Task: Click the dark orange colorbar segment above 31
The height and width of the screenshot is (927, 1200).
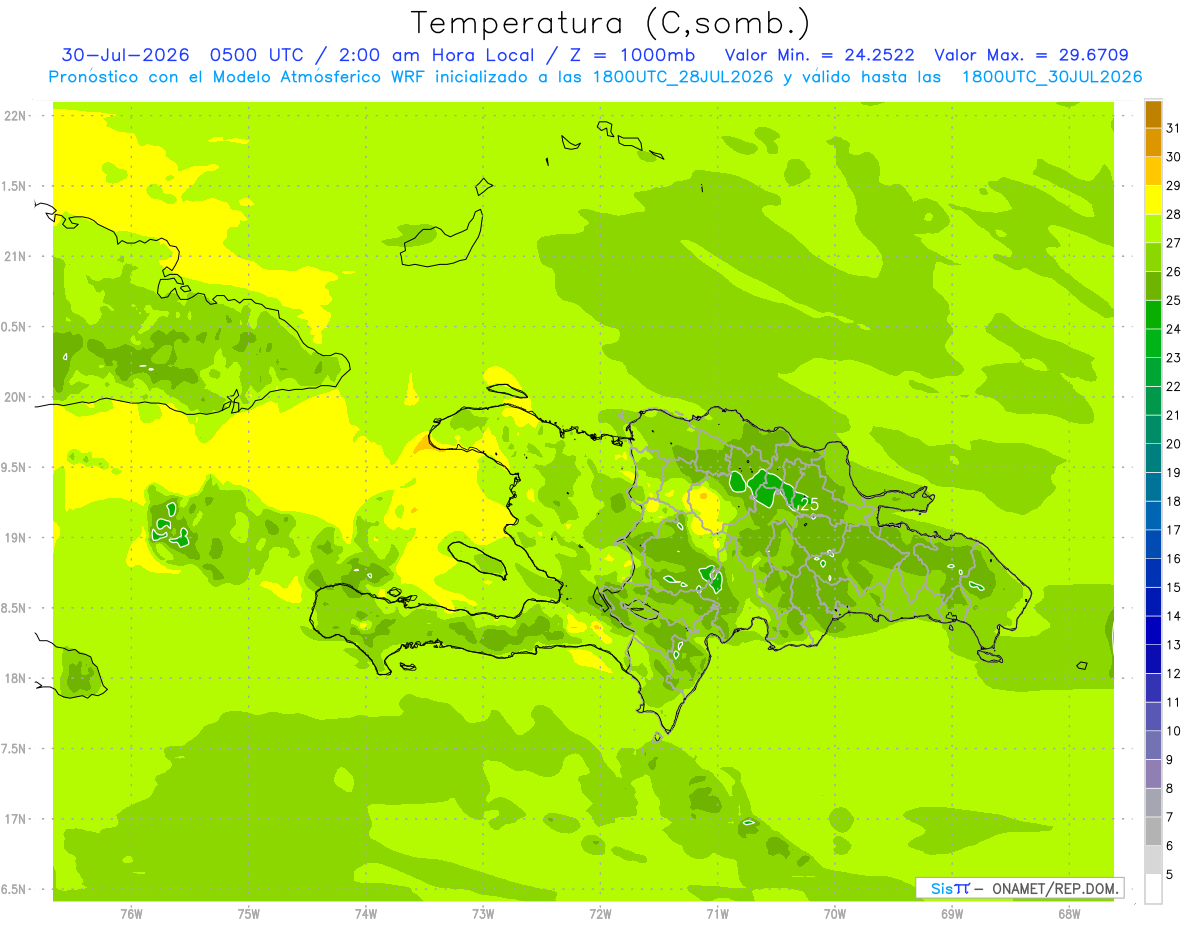Action: 1153,114
